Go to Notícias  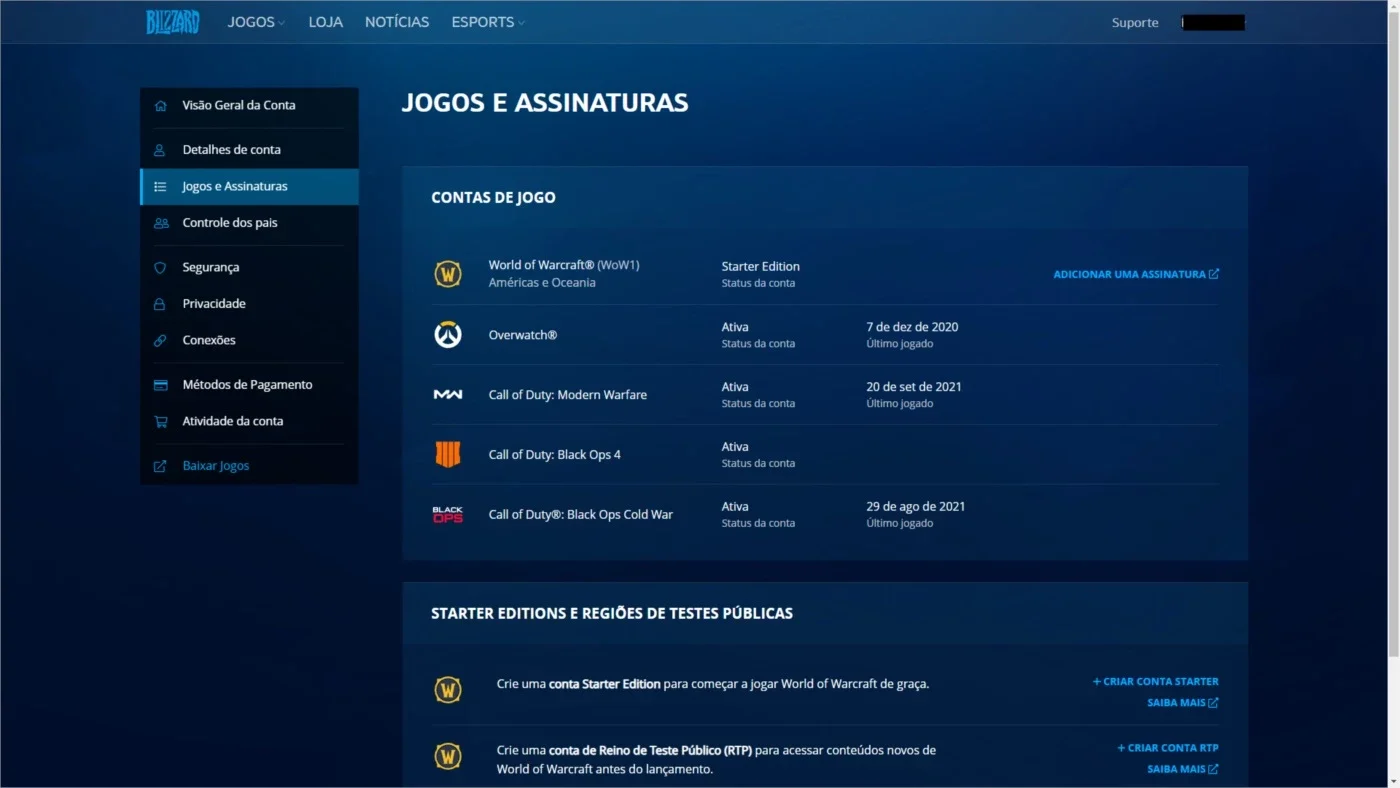coord(397,22)
